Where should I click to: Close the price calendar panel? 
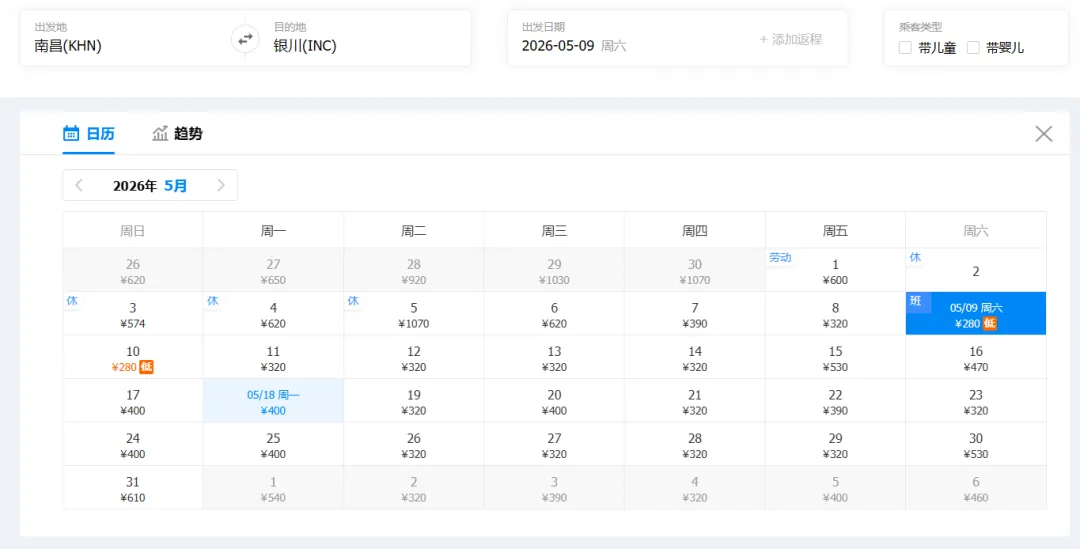coord(1043,134)
